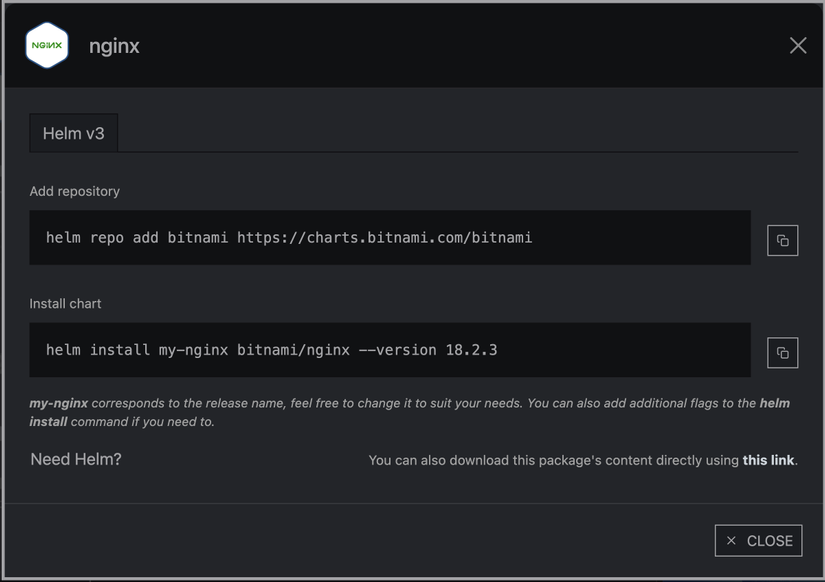Click the X close icon at top right
The width and height of the screenshot is (825, 582).
tap(797, 45)
